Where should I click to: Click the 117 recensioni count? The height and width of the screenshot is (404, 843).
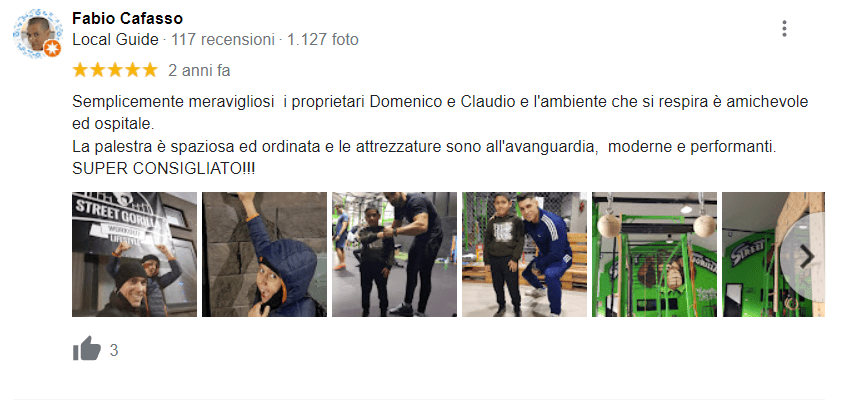(223, 40)
